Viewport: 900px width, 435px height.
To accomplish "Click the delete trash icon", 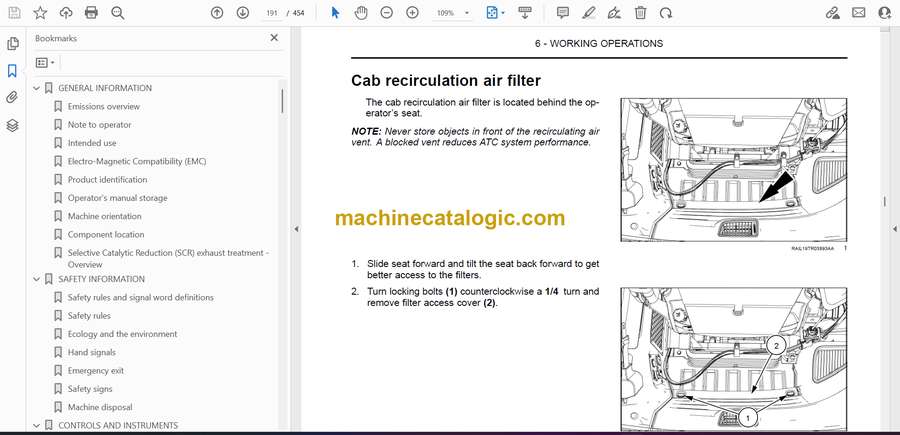I will pos(641,13).
